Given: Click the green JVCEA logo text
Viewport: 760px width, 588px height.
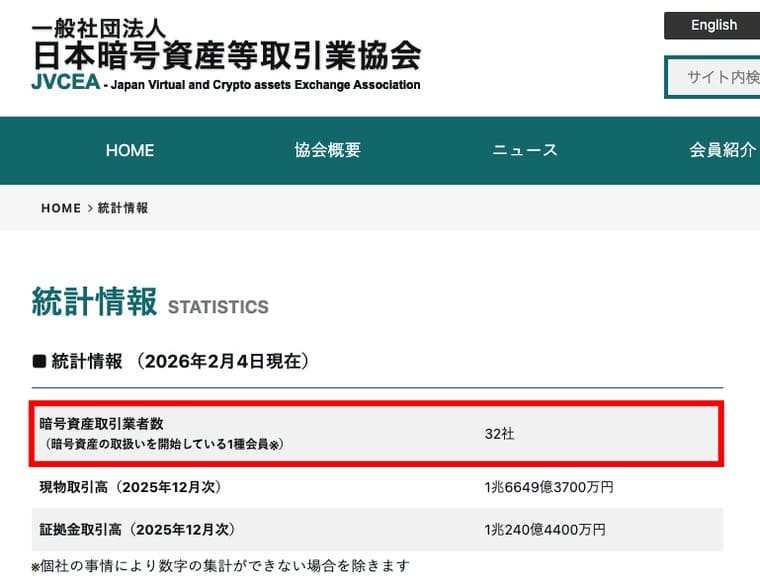Looking at the screenshot, I should point(65,83).
